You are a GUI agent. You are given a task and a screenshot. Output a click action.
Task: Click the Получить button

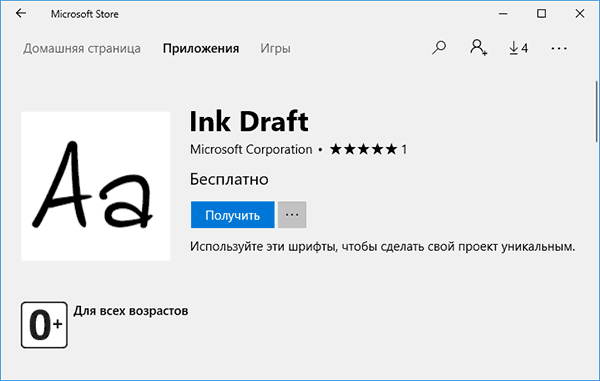233,215
